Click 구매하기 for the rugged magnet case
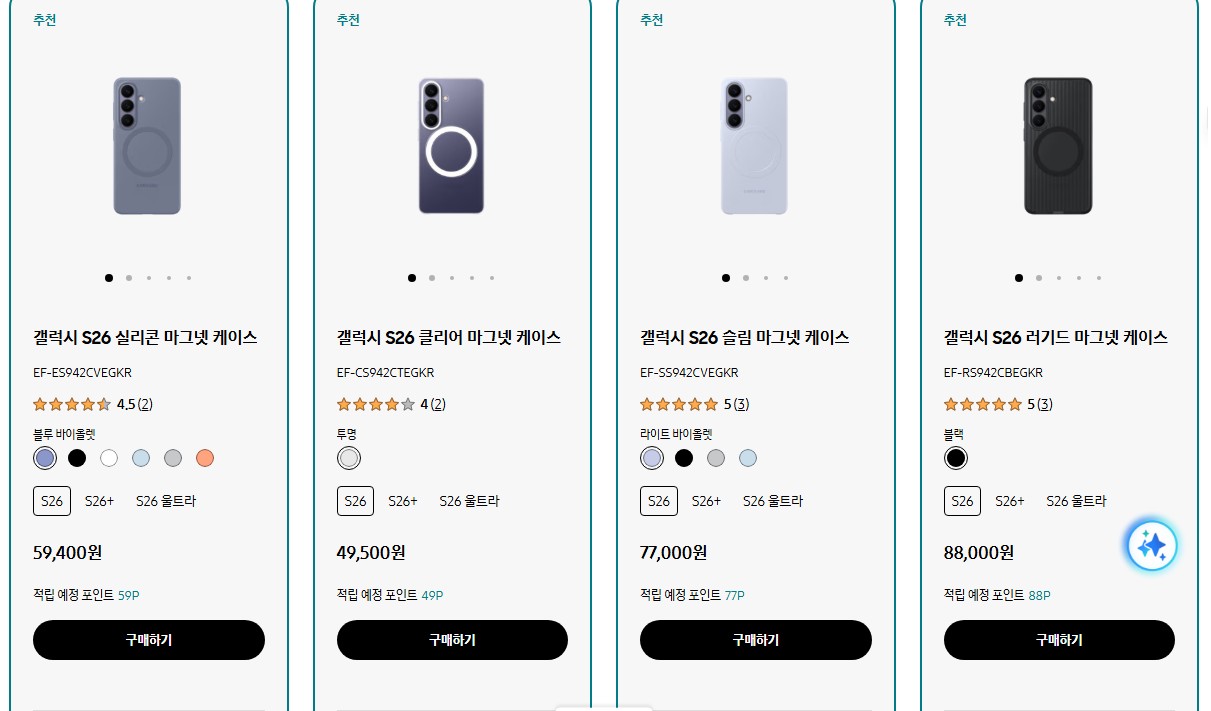The width and height of the screenshot is (1211, 711). click(x=1059, y=640)
